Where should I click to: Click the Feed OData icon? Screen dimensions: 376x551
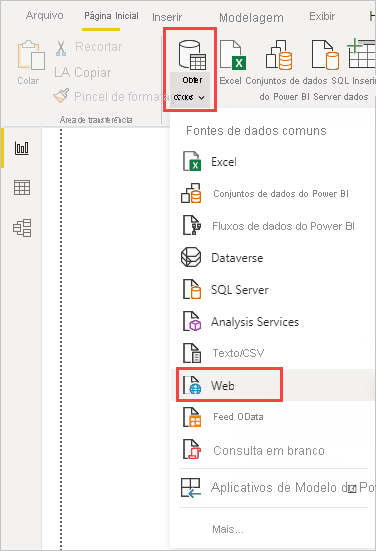coord(192,417)
